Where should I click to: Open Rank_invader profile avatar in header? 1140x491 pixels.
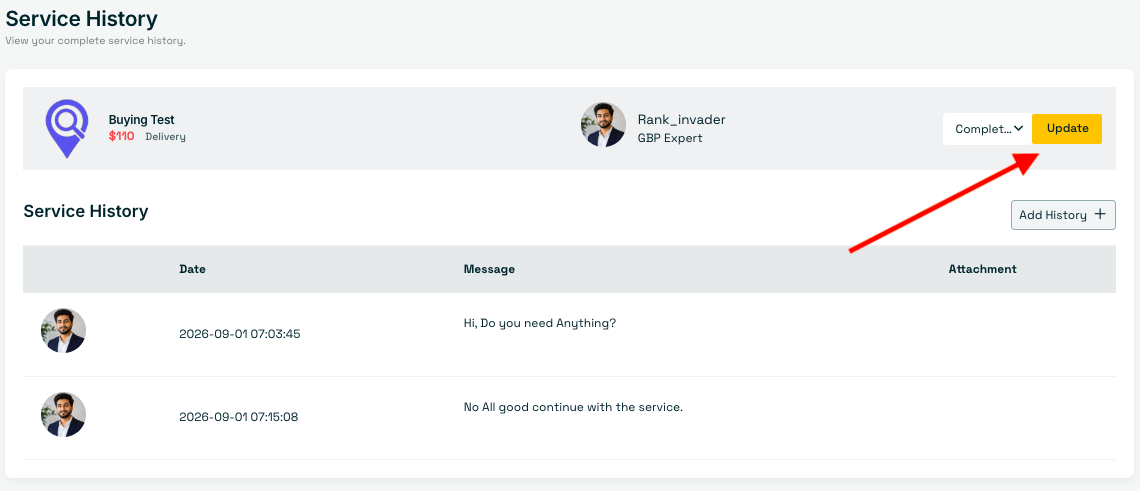(603, 125)
